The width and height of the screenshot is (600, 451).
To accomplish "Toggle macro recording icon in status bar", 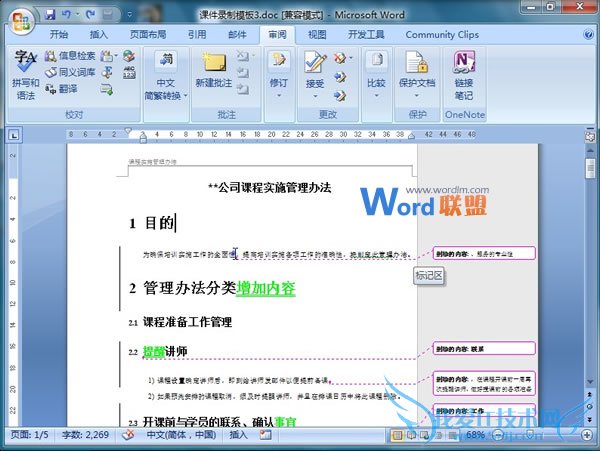I will (265, 435).
